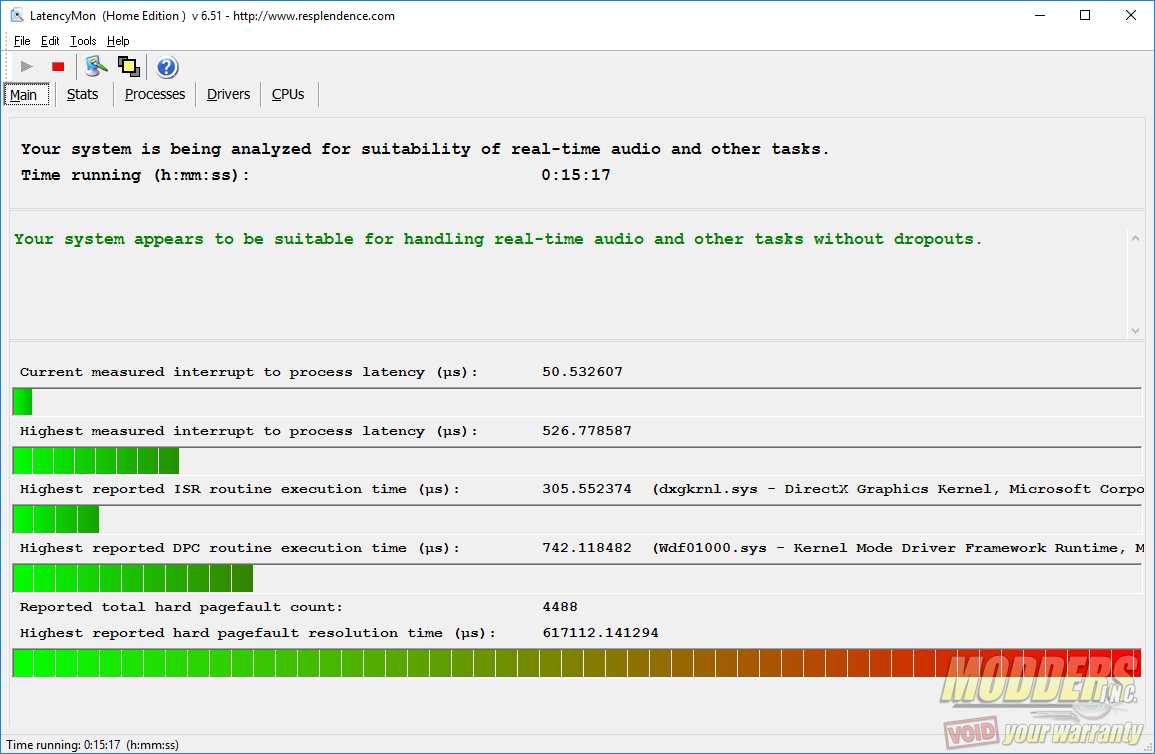Switch to the Stats tab
This screenshot has width=1155, height=754.
(x=82, y=94)
